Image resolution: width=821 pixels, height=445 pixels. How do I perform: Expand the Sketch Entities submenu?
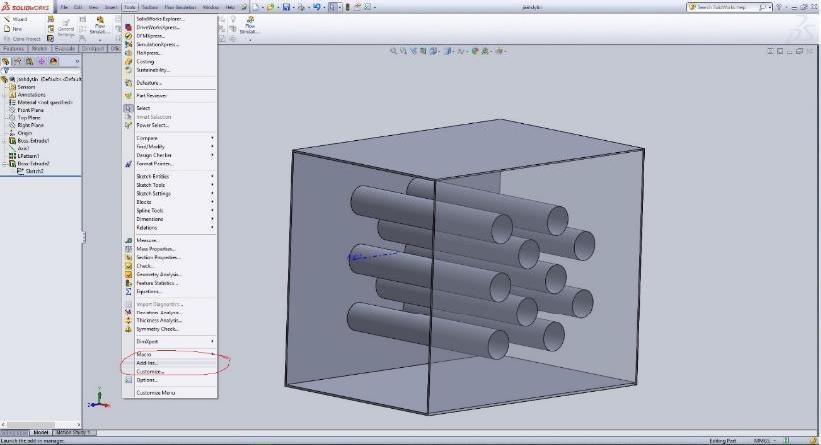click(x=170, y=176)
